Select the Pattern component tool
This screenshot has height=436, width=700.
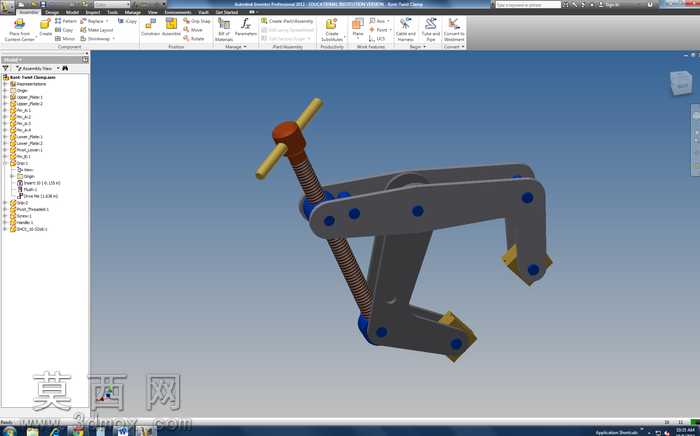[66, 21]
